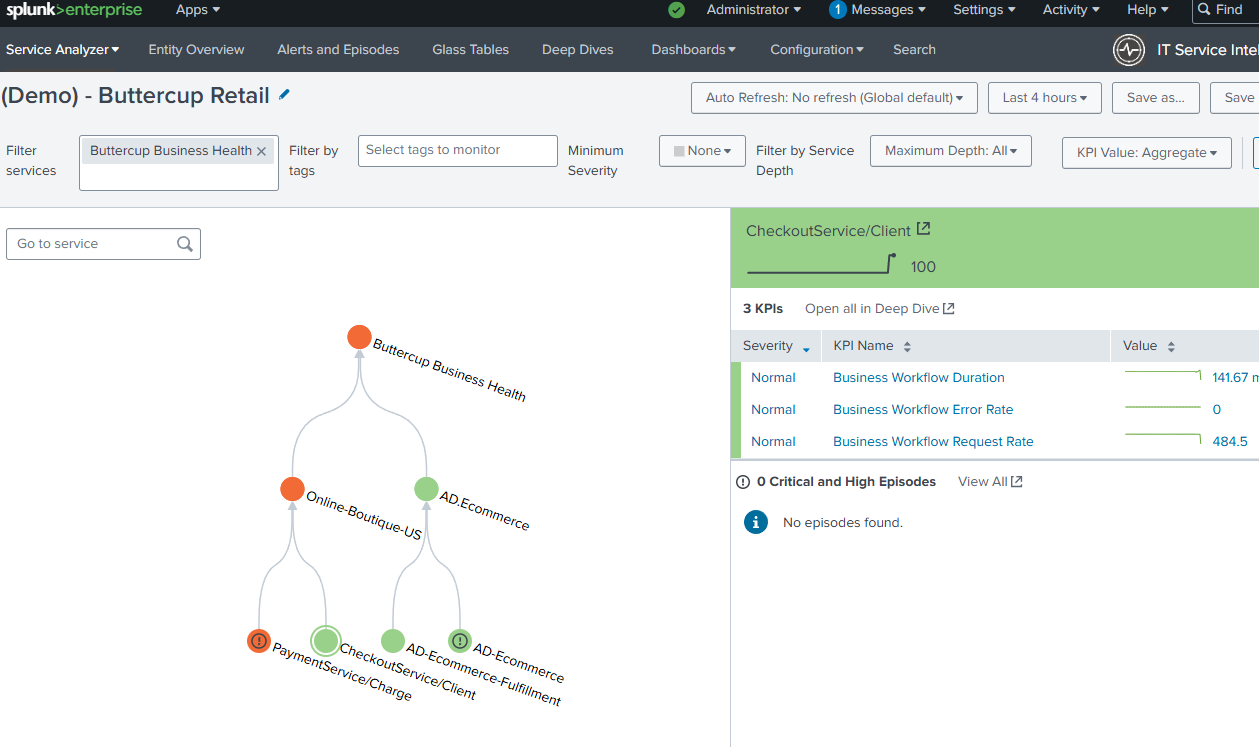
Task: Sort the table by Severity column
Action: (775, 346)
